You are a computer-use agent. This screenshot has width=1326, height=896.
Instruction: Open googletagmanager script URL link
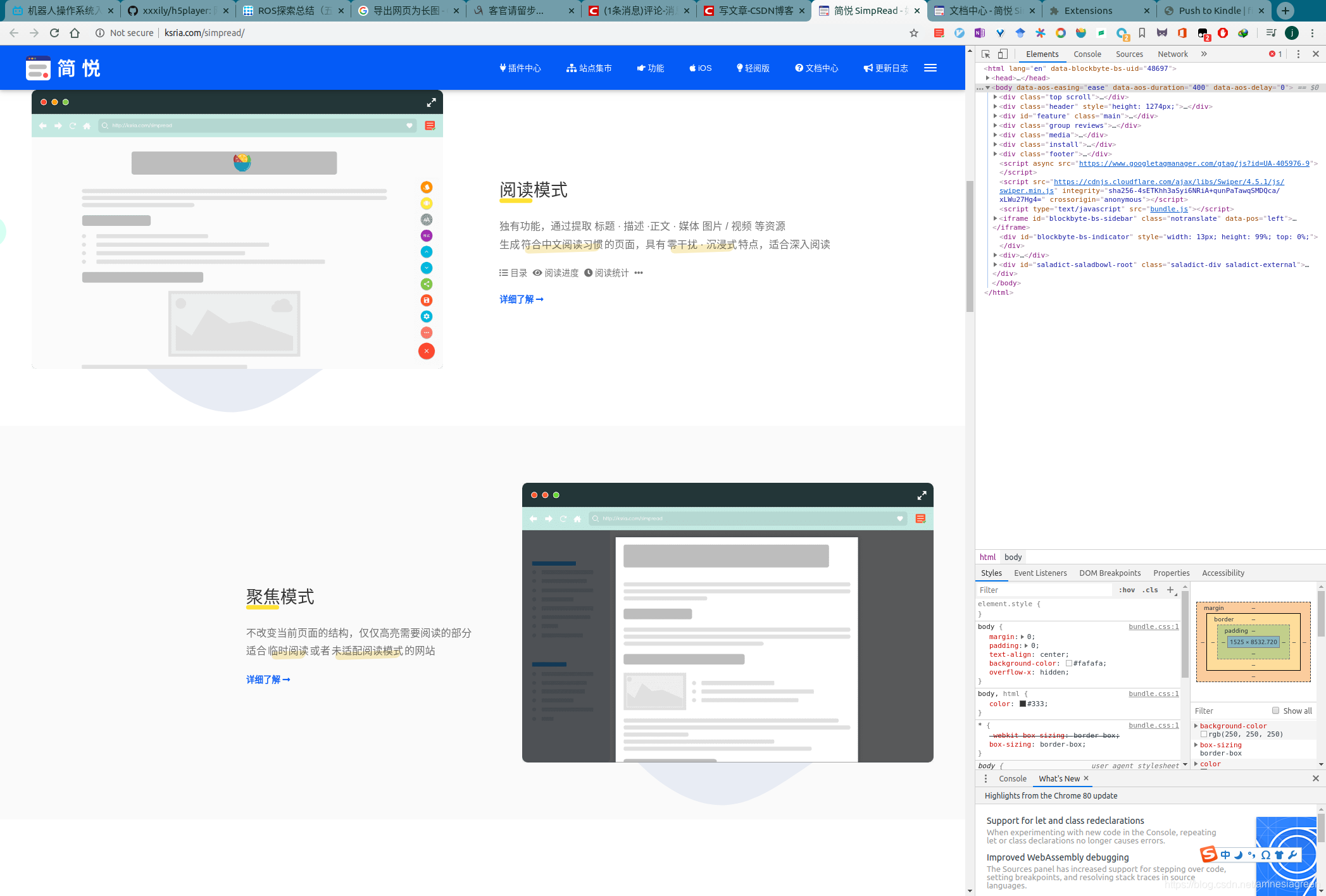point(1194,163)
